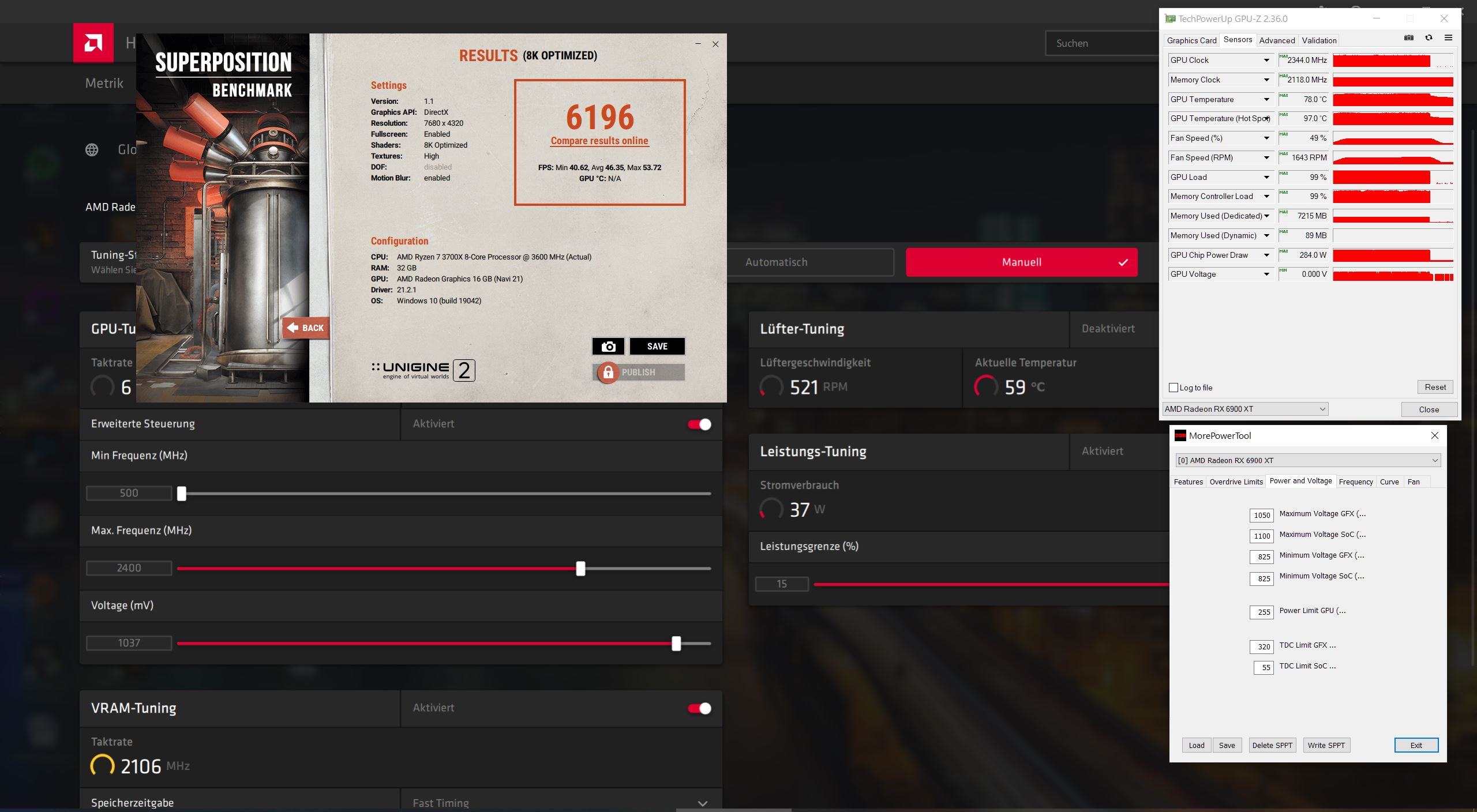Click the fan speed 521 RPM gauge
This screenshot has height=812, width=1477.
[x=771, y=386]
